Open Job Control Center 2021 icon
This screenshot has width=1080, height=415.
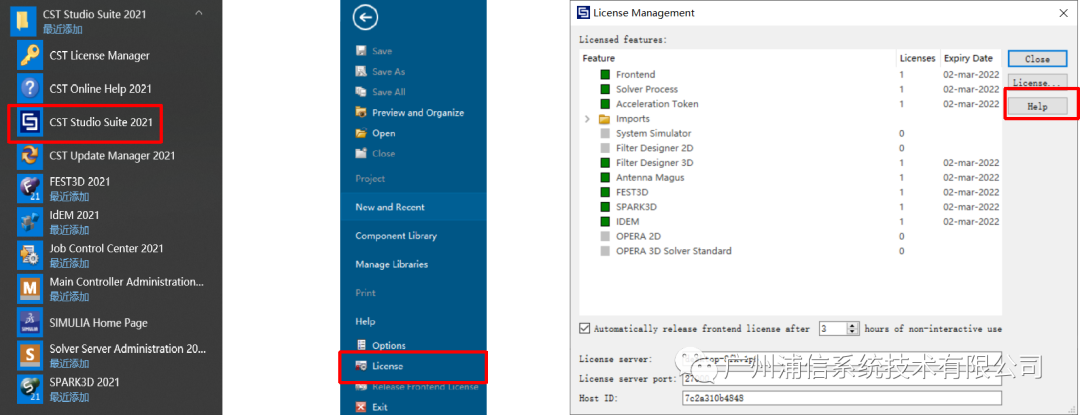click(x=30, y=255)
